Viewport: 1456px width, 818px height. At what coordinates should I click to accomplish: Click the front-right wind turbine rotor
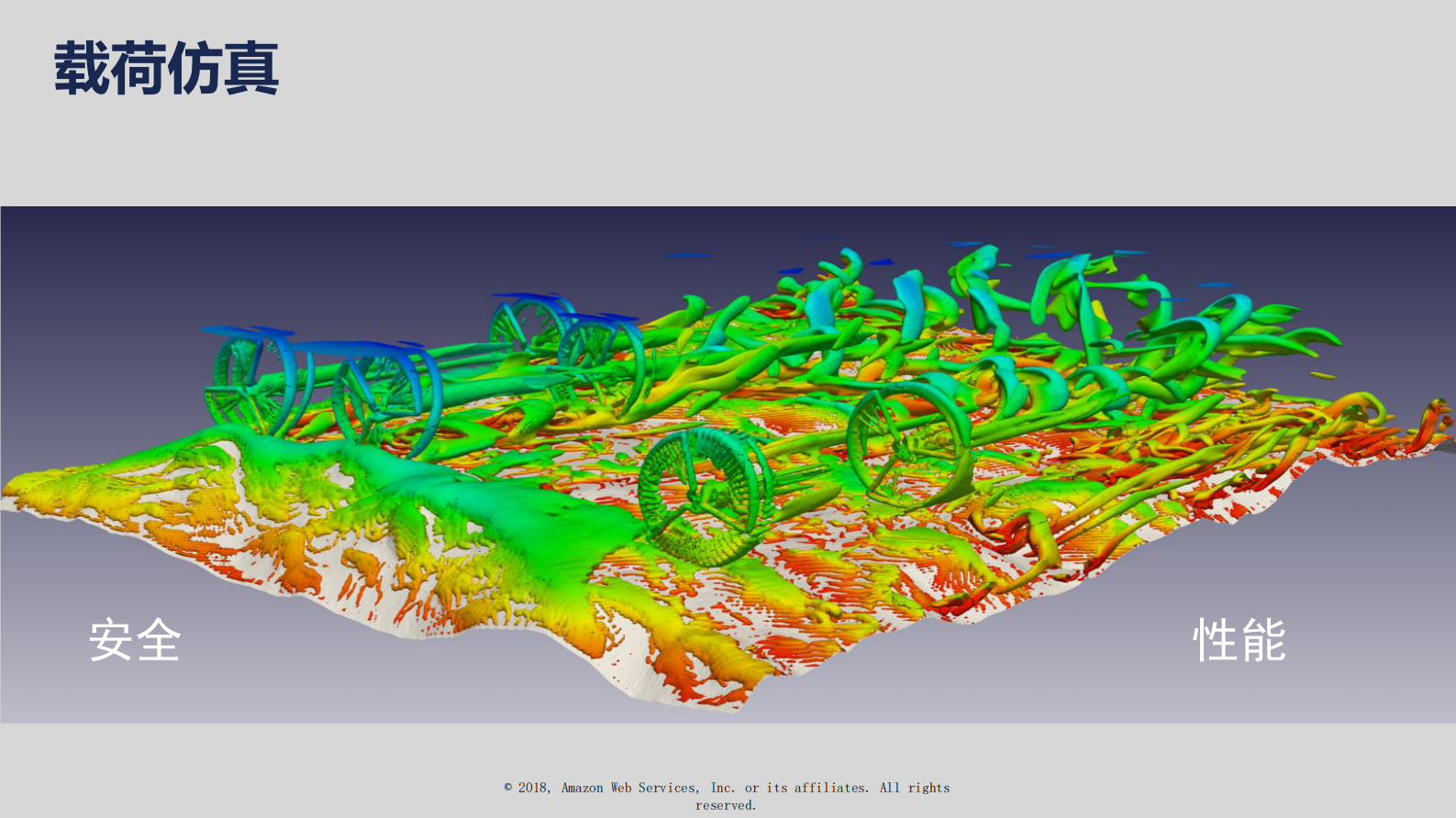[x=908, y=445]
